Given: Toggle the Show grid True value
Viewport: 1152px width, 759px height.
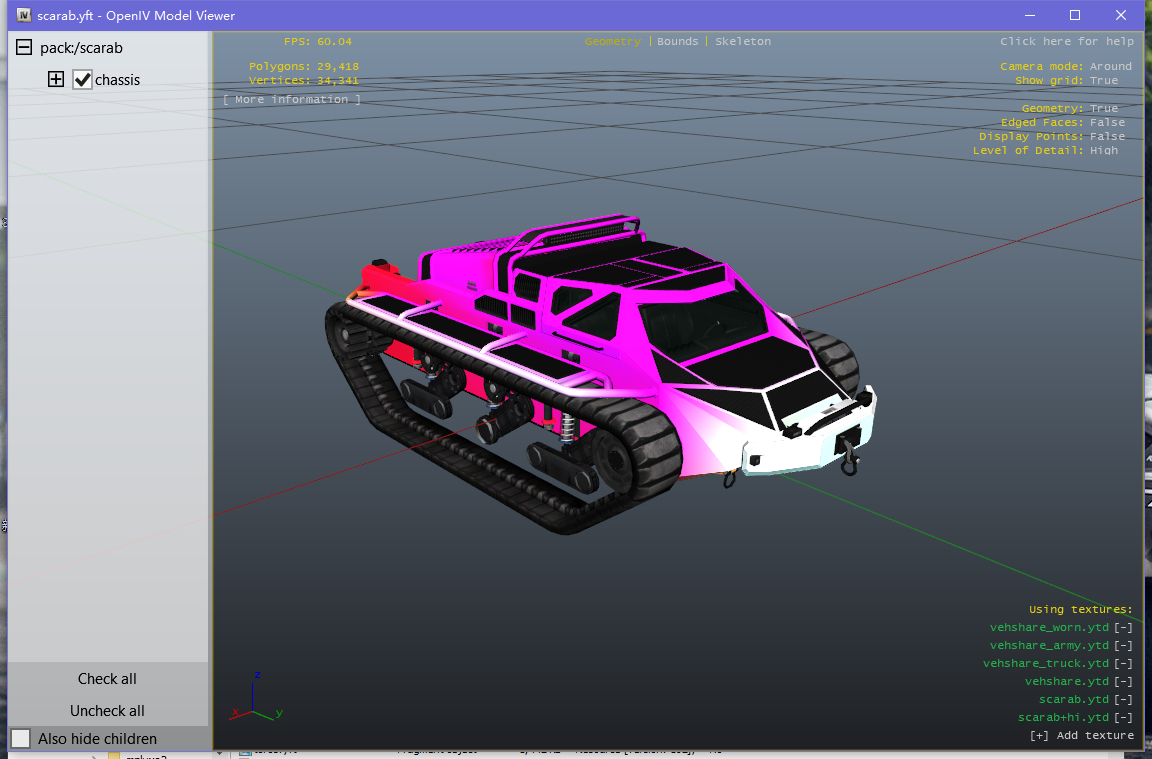Looking at the screenshot, I should (x=1104, y=80).
